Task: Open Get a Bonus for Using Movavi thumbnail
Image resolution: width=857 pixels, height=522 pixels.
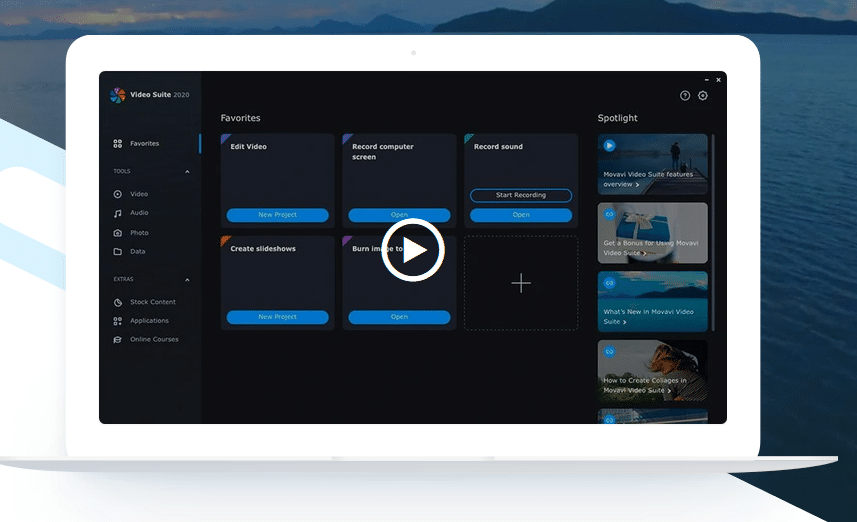Action: [x=653, y=233]
